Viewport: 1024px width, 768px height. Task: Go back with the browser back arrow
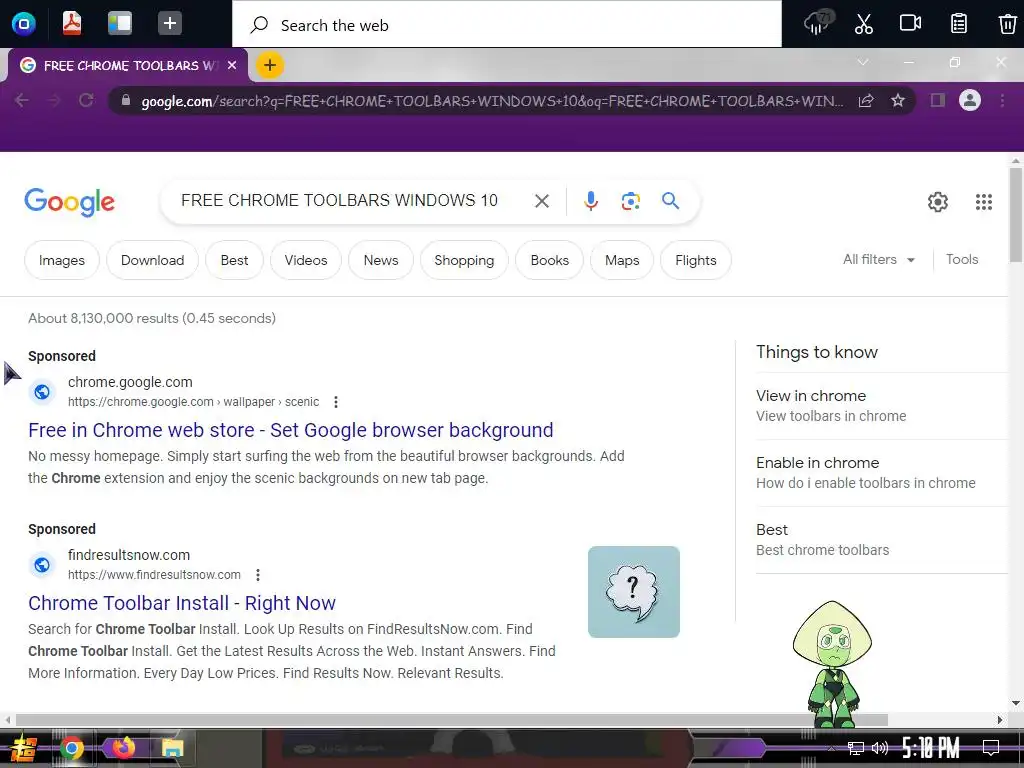pyautogui.click(x=22, y=101)
